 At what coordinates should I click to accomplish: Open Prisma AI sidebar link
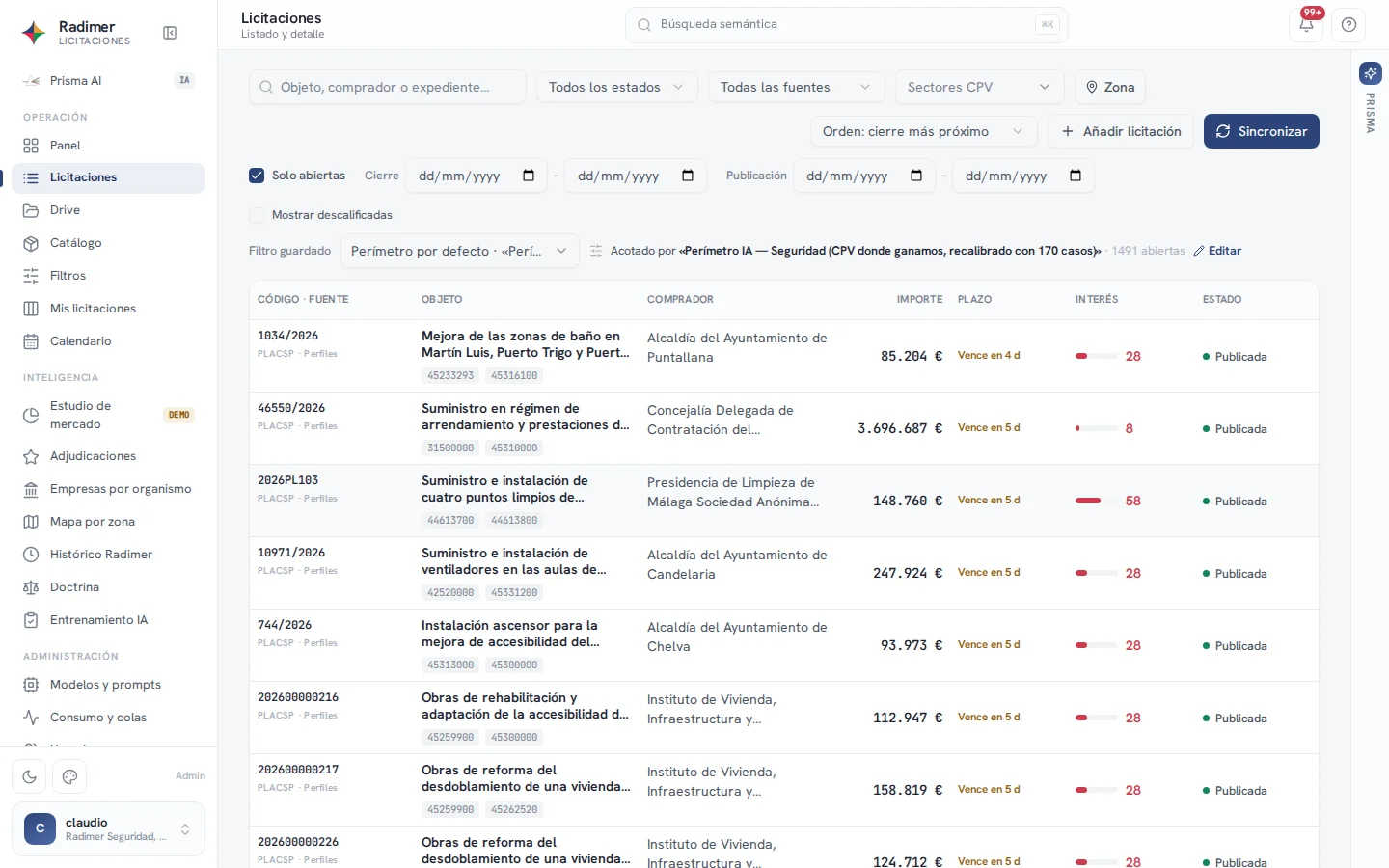(108, 81)
